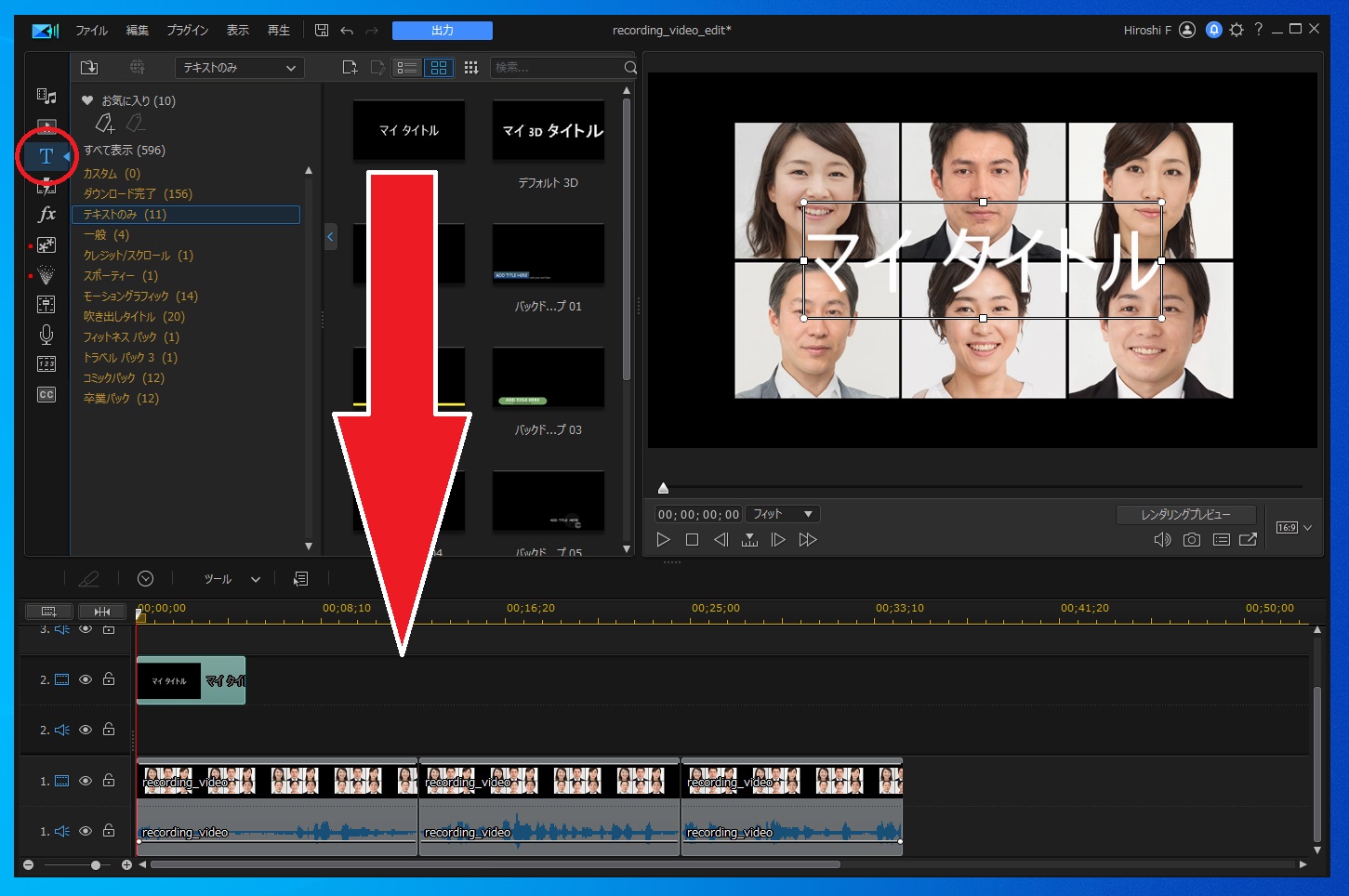Lock audio track 1

coord(109,831)
